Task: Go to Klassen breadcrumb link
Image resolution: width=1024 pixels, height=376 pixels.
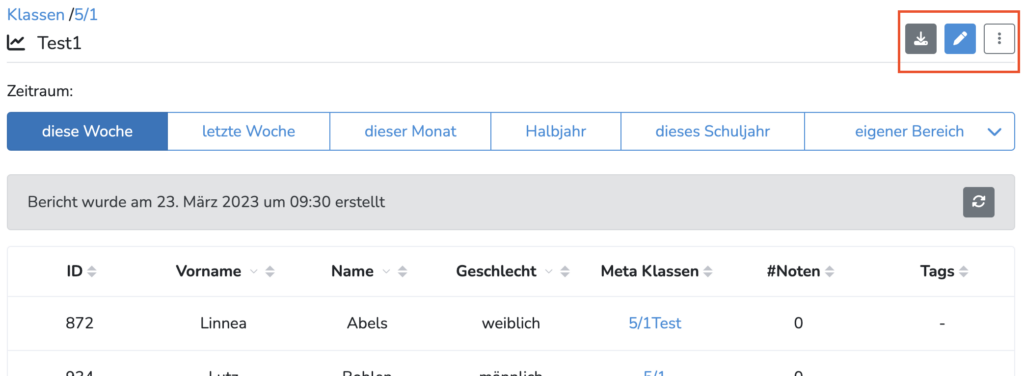Action: (x=36, y=14)
